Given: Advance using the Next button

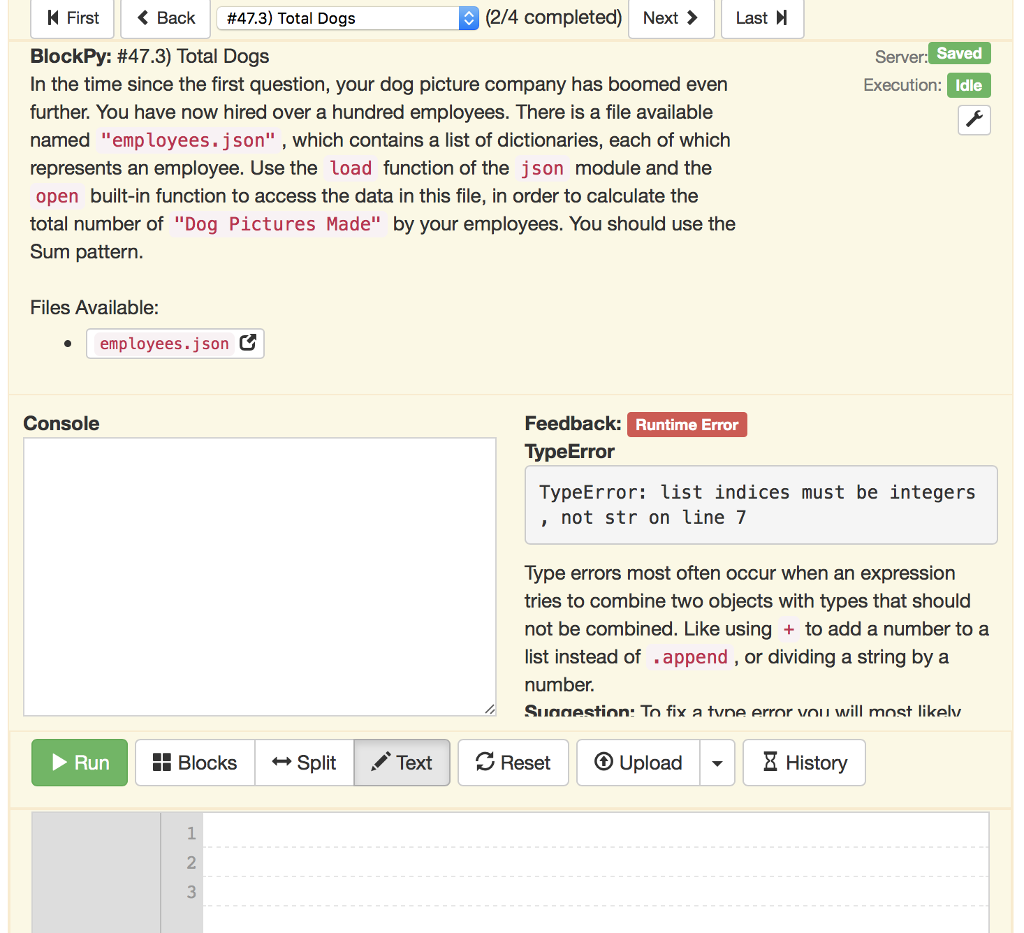Looking at the screenshot, I should click(x=671, y=18).
